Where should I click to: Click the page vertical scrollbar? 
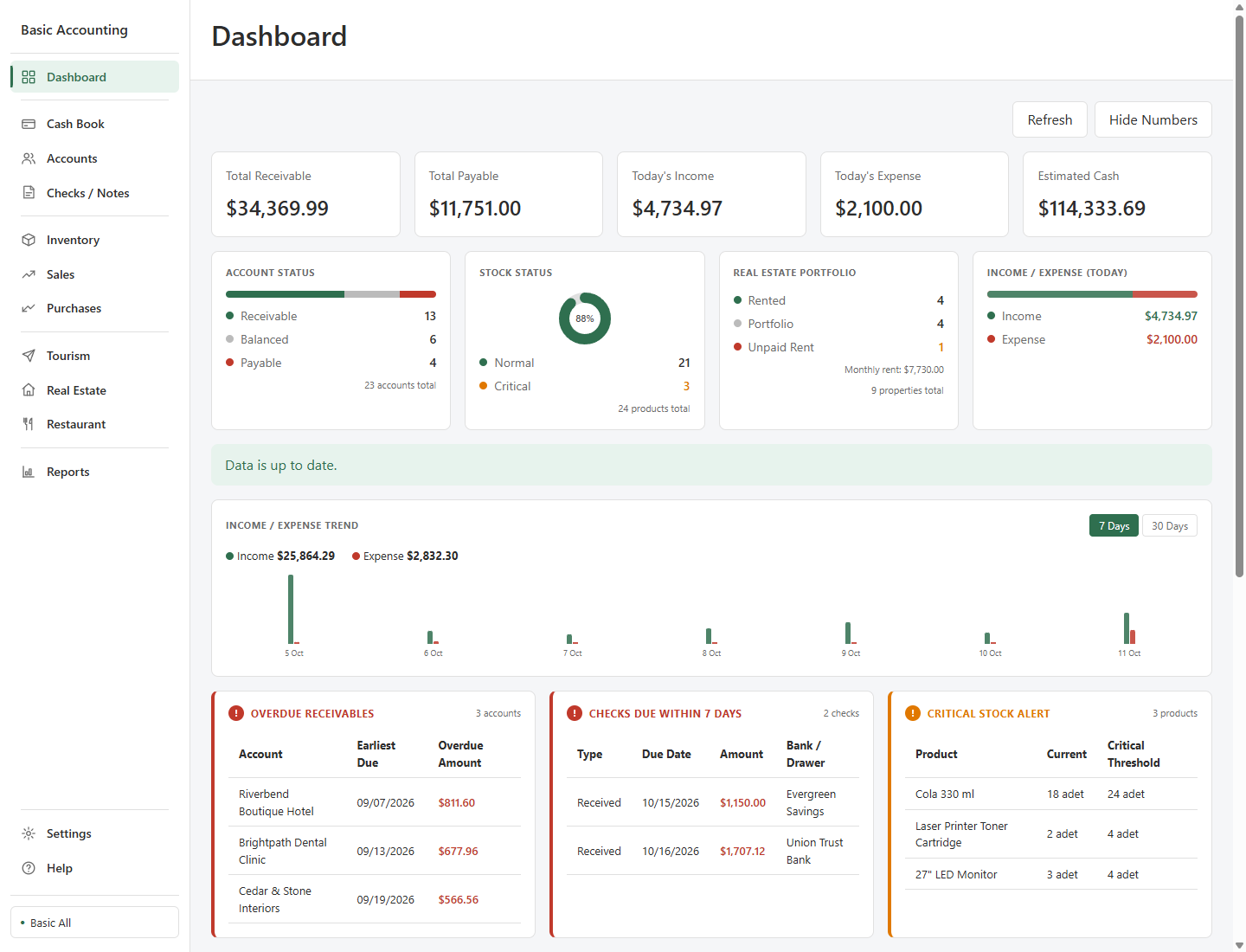pyautogui.click(x=1239, y=294)
